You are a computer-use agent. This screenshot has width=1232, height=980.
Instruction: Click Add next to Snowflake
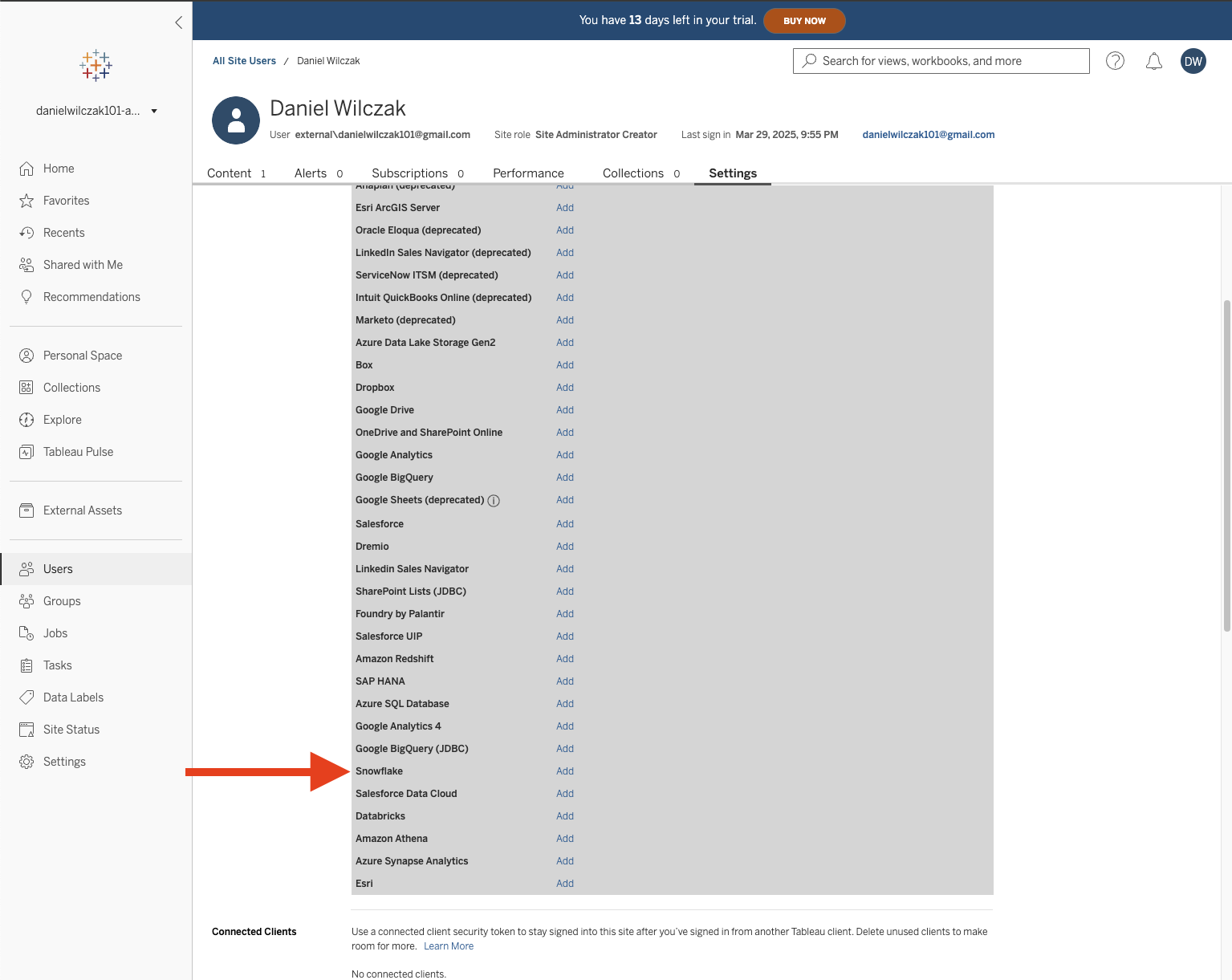pos(565,771)
